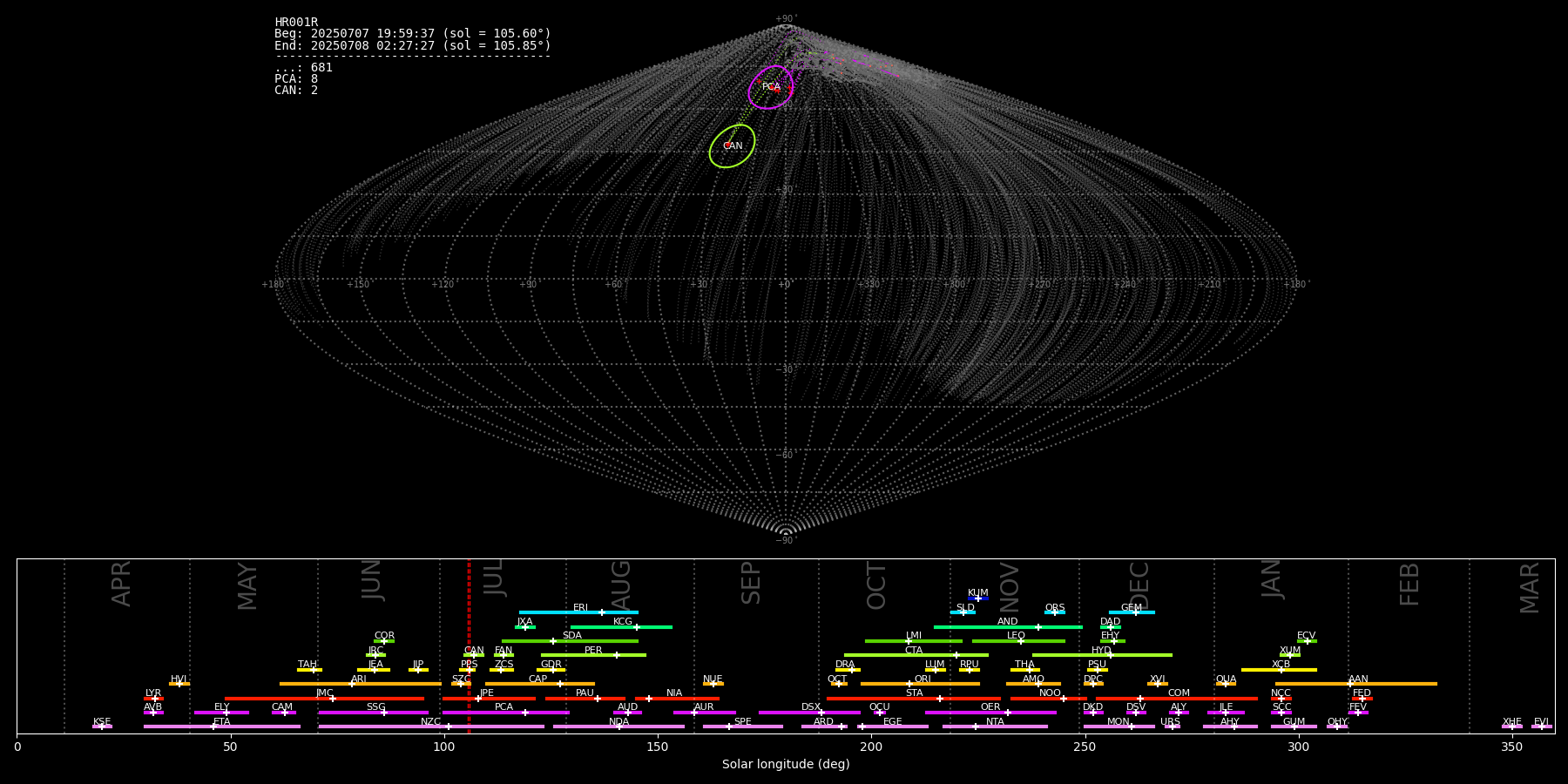The image size is (1568, 784).
Task: Click the KCG shower bar label
Action: [623, 622]
